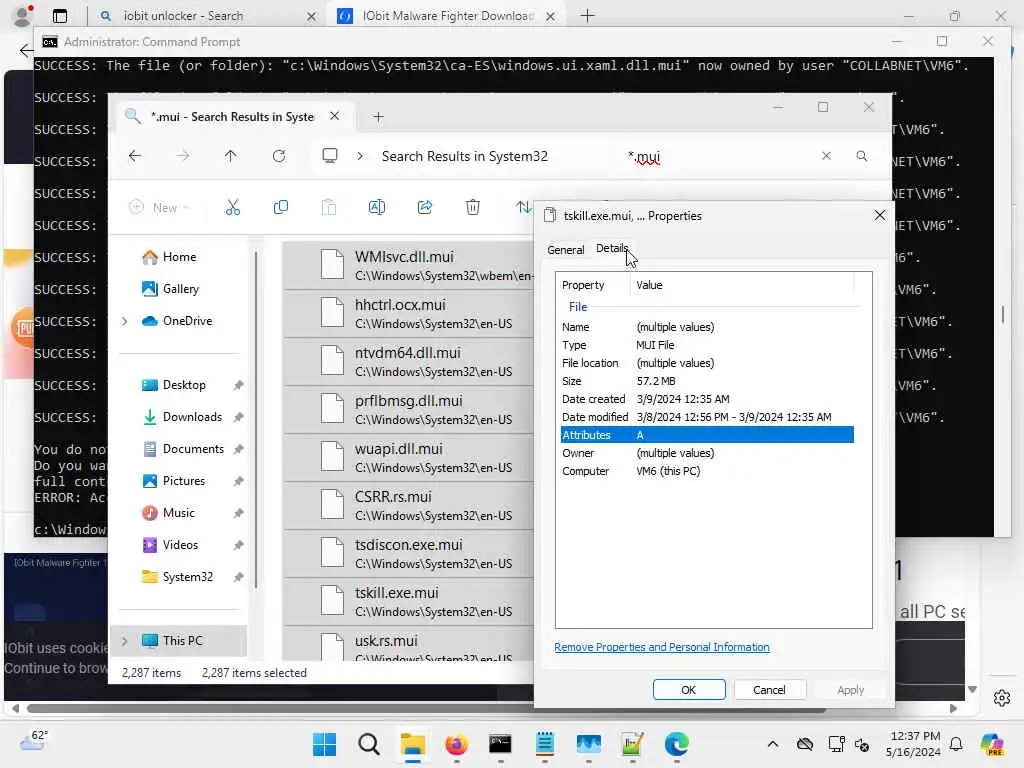This screenshot has height=768, width=1024.
Task: Close the Properties dialog with X
Action: pyautogui.click(x=880, y=216)
